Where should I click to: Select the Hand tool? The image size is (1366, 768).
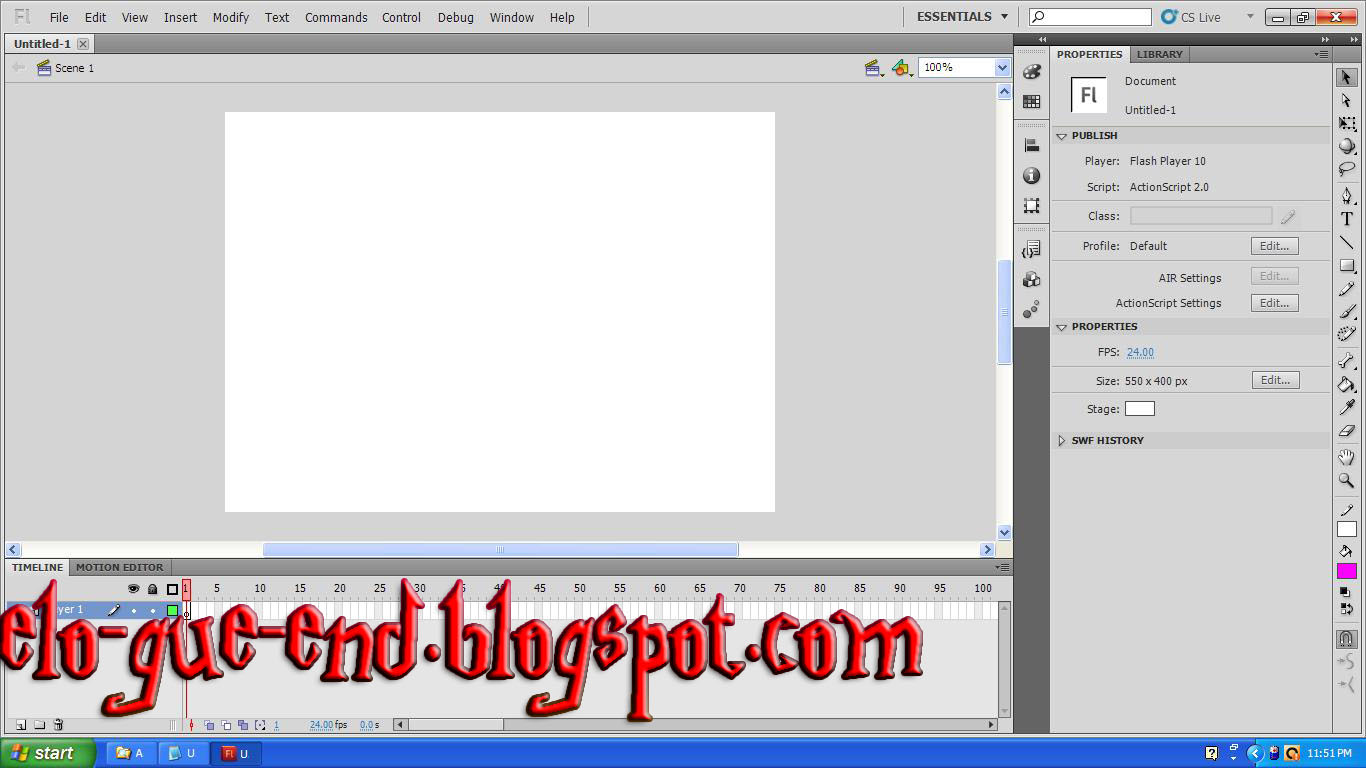(1347, 457)
